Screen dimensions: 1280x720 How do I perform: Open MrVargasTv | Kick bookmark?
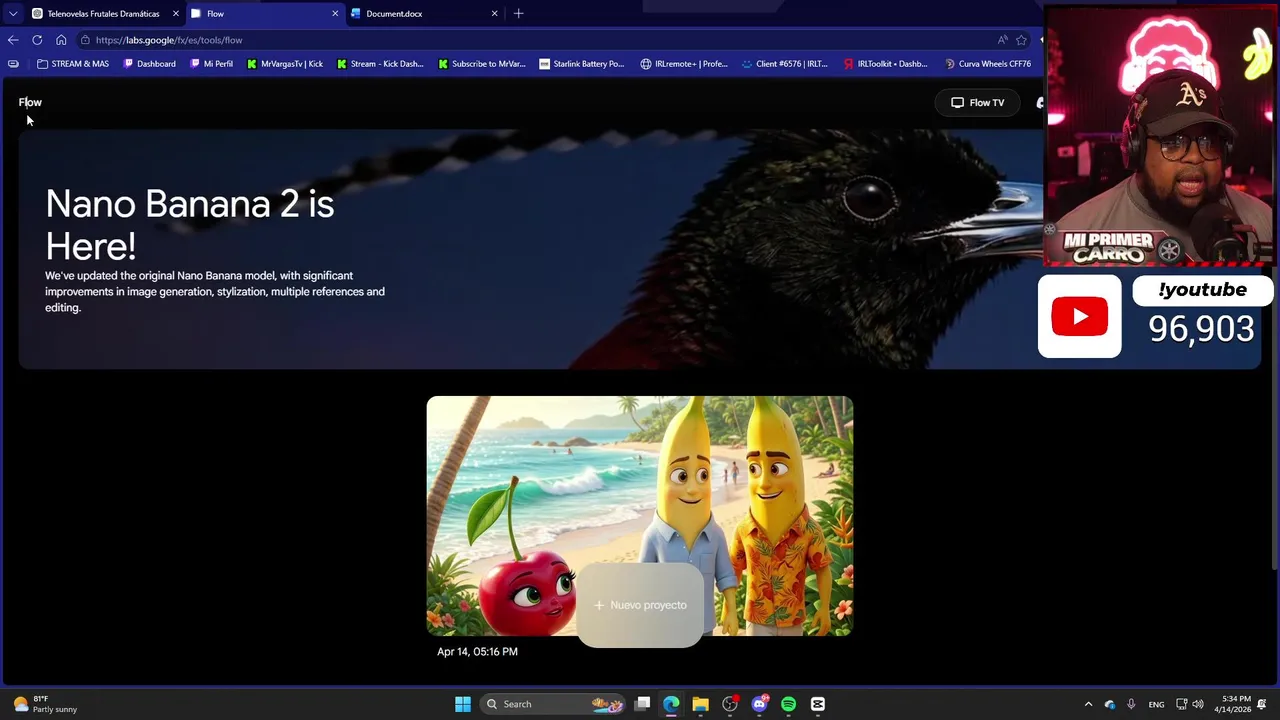(285, 64)
